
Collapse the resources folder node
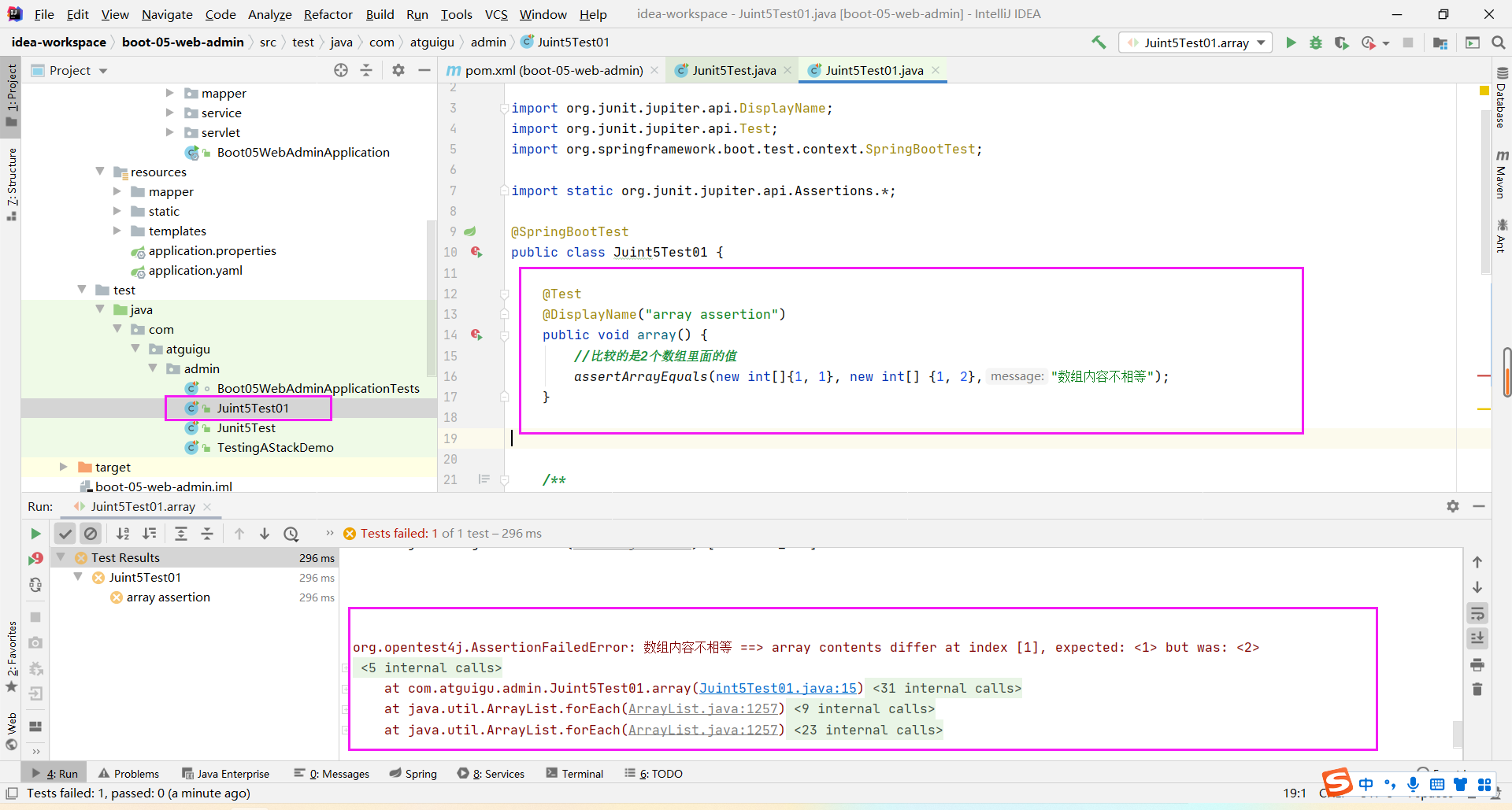(x=100, y=172)
